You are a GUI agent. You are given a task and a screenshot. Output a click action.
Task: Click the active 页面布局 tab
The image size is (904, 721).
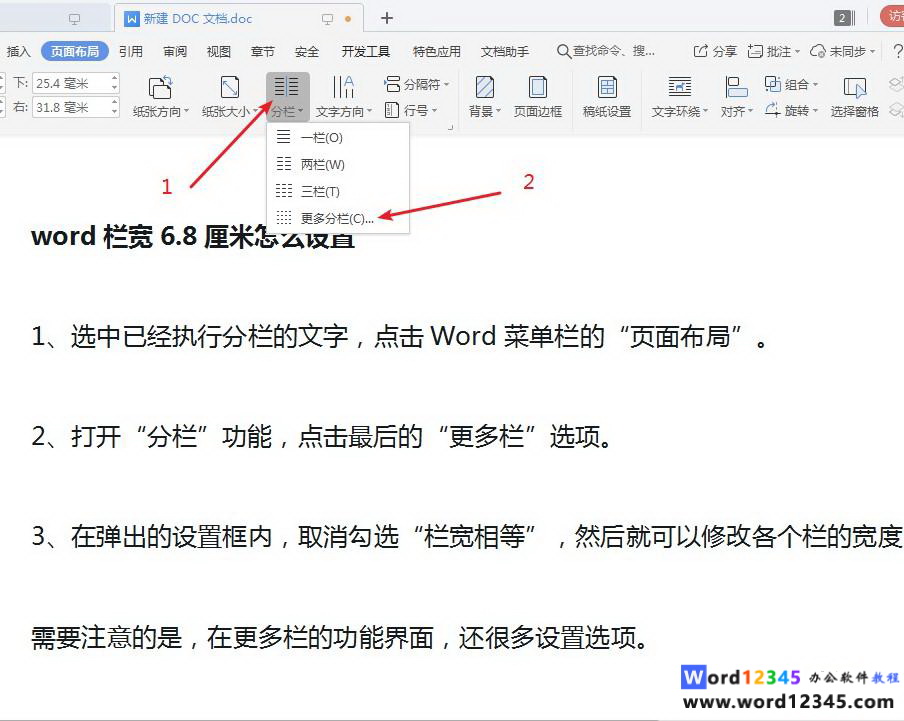pos(74,51)
